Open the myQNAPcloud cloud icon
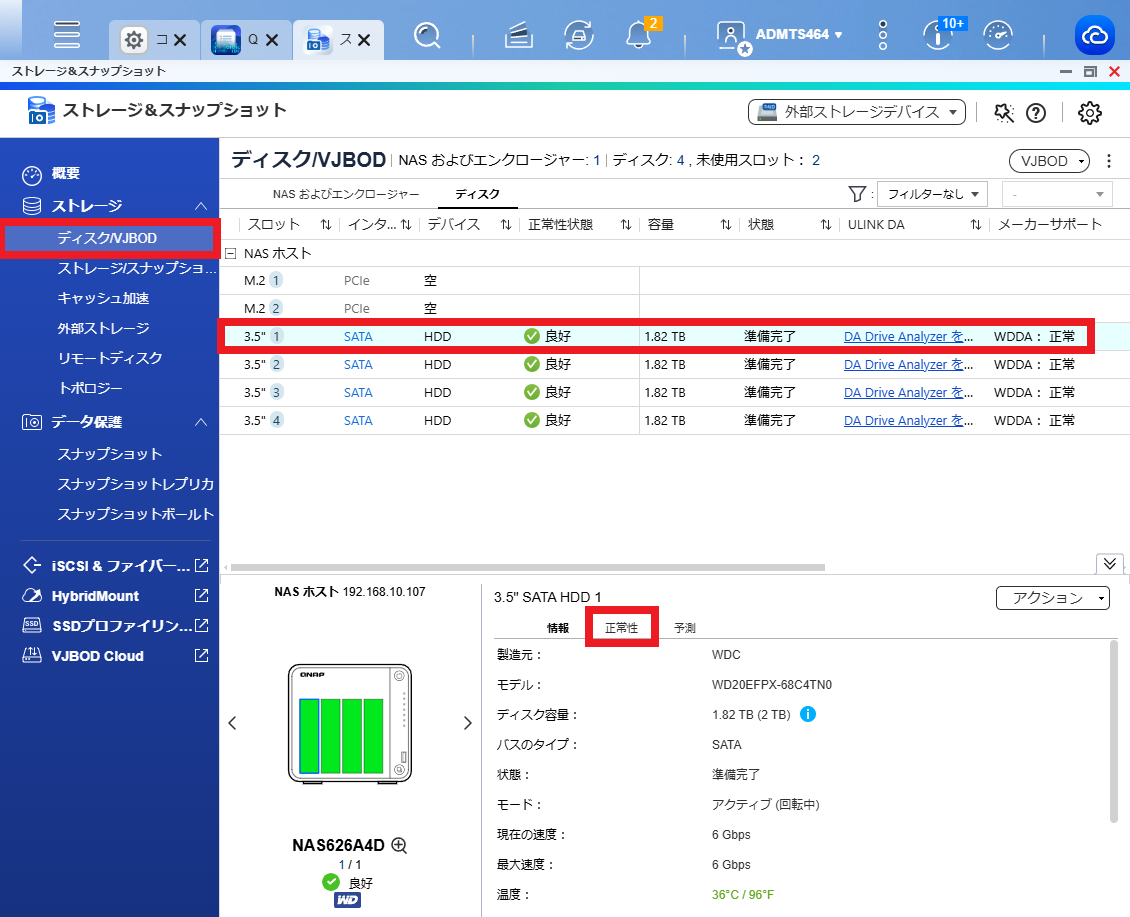 pos(1095,35)
